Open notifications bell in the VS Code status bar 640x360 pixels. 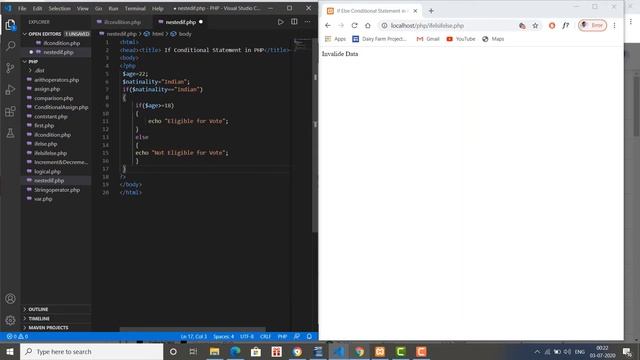309,336
